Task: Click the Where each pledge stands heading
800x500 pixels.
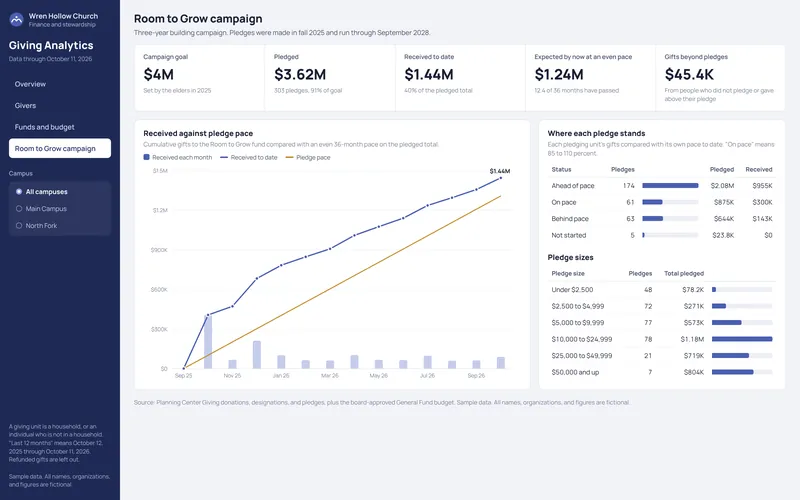Action: [596, 133]
